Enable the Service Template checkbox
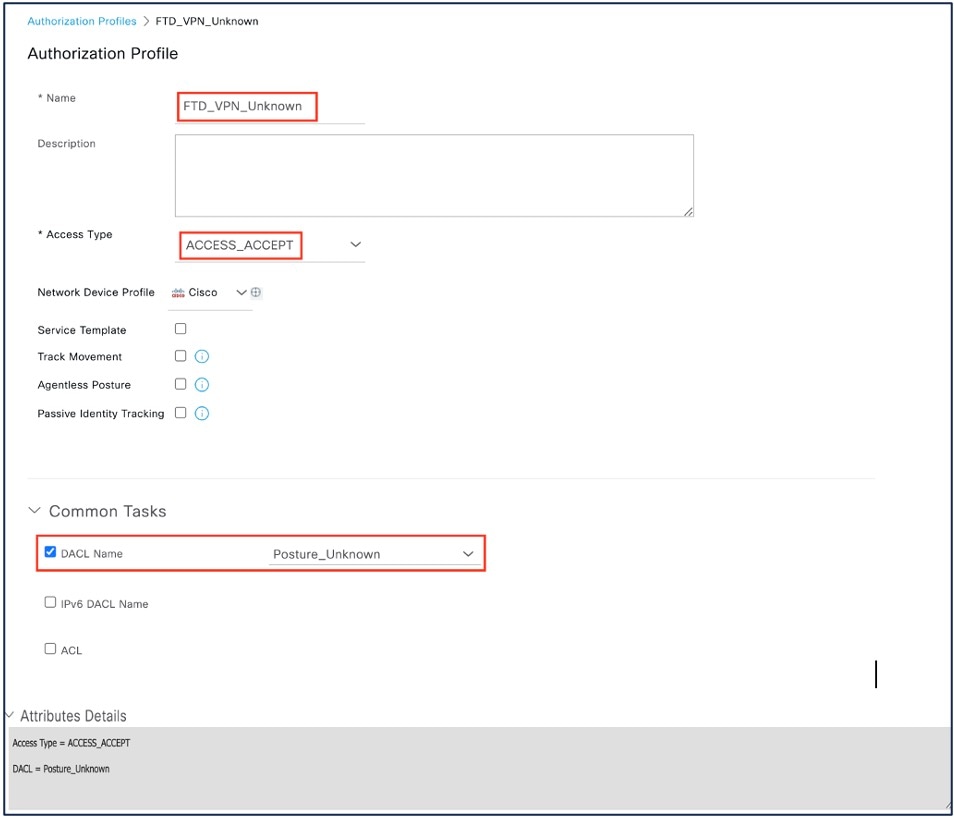 click(181, 329)
